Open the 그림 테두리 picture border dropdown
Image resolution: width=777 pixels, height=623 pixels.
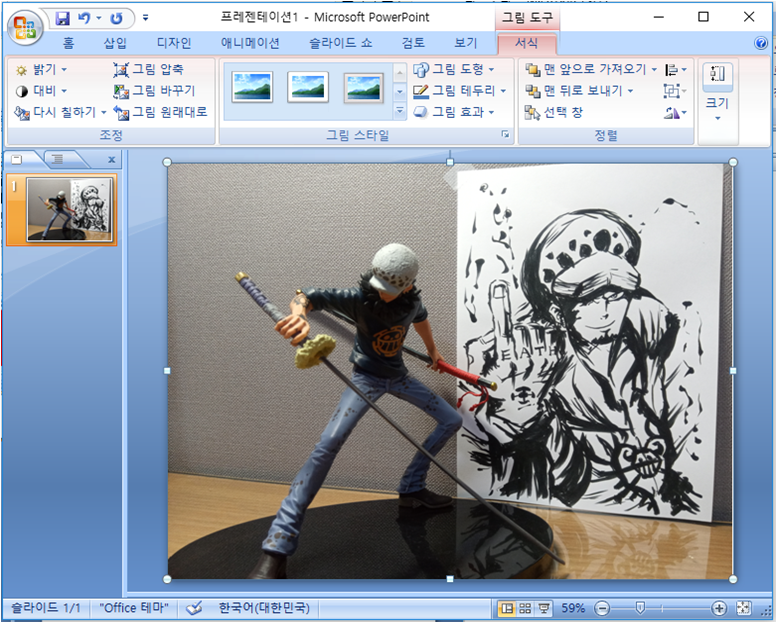pos(459,91)
